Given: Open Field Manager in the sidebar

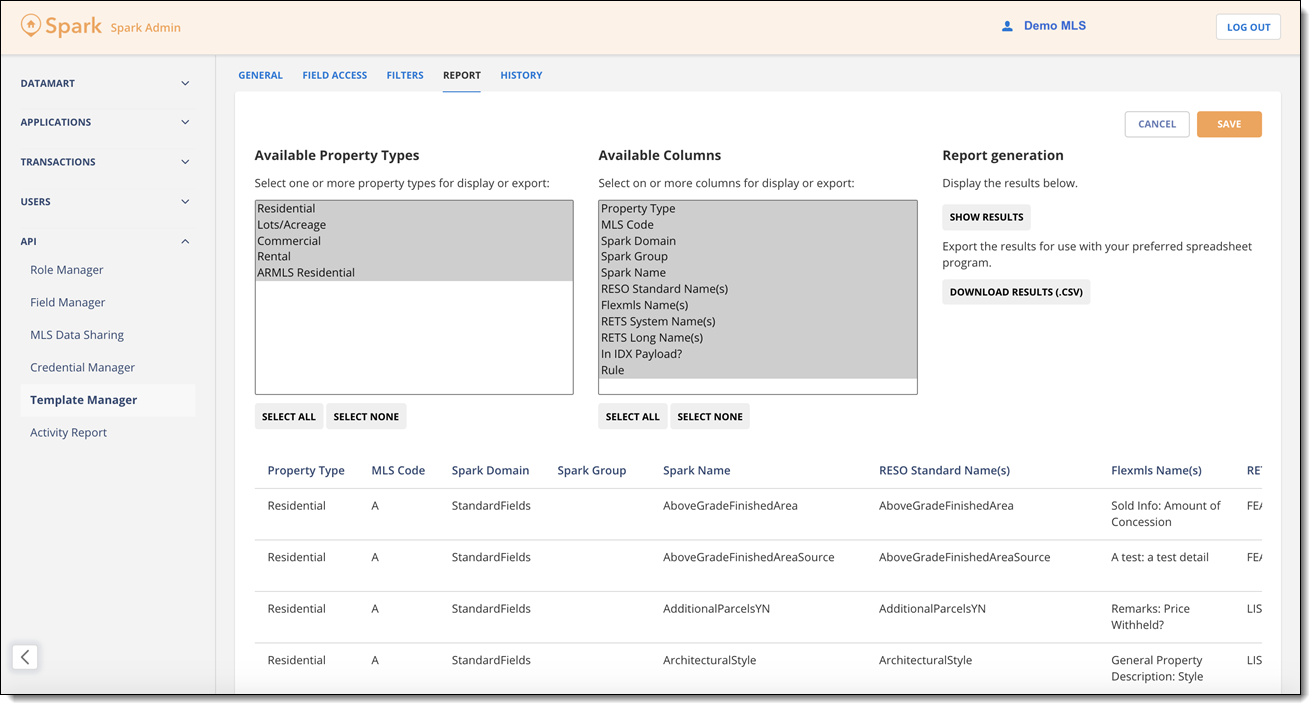Looking at the screenshot, I should click(68, 302).
